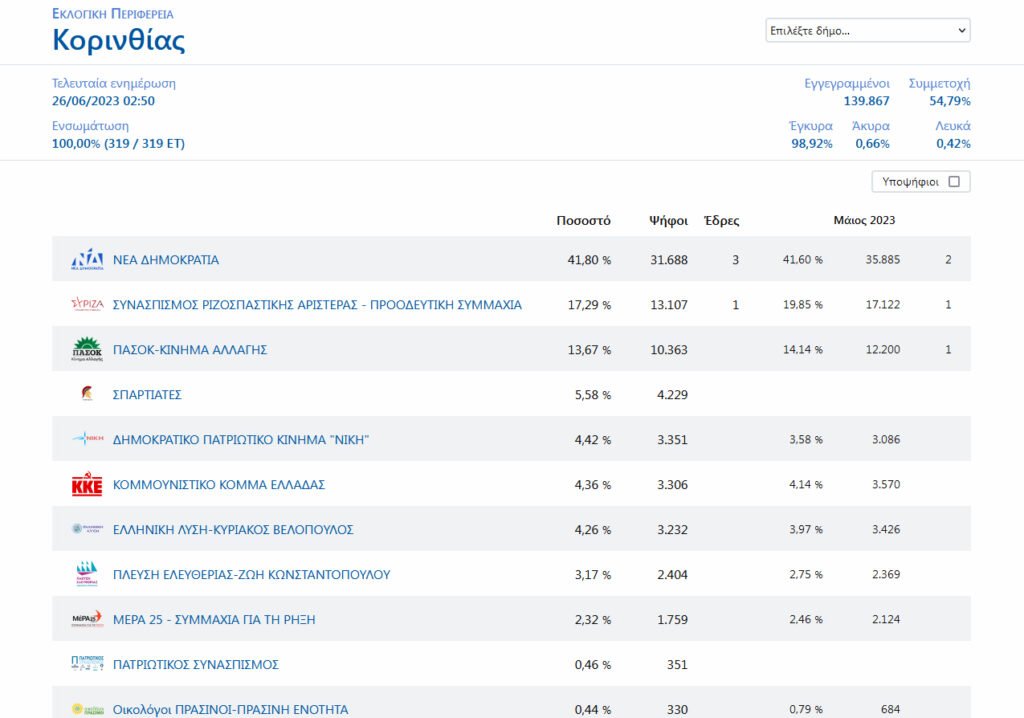Viewport: 1024px width, 718px height.
Task: Click ΚΚΕ May 2023 votes 3.570
Action: pyautogui.click(x=886, y=484)
